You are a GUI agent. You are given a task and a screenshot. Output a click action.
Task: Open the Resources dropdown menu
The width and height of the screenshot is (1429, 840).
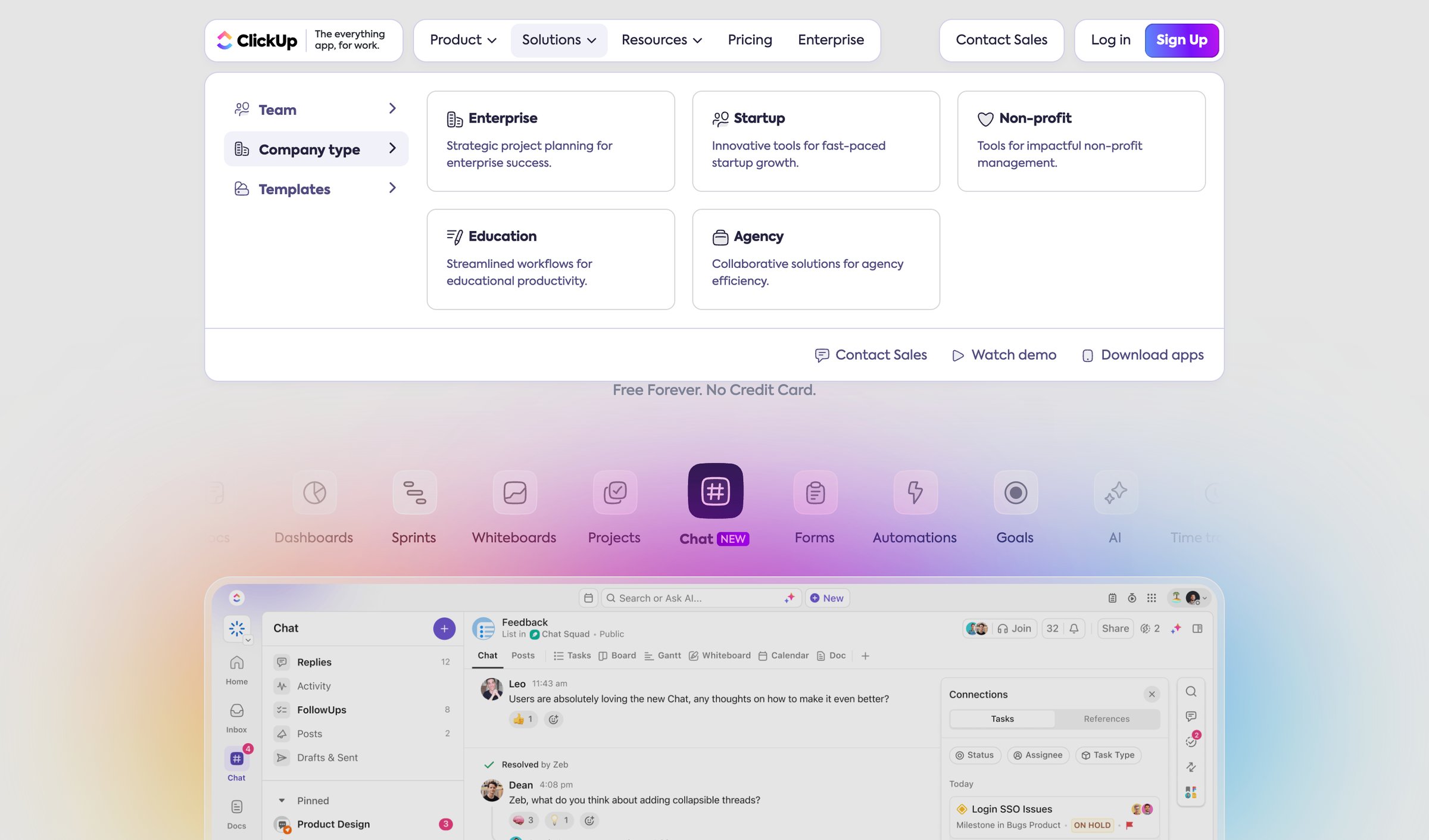pyautogui.click(x=662, y=40)
